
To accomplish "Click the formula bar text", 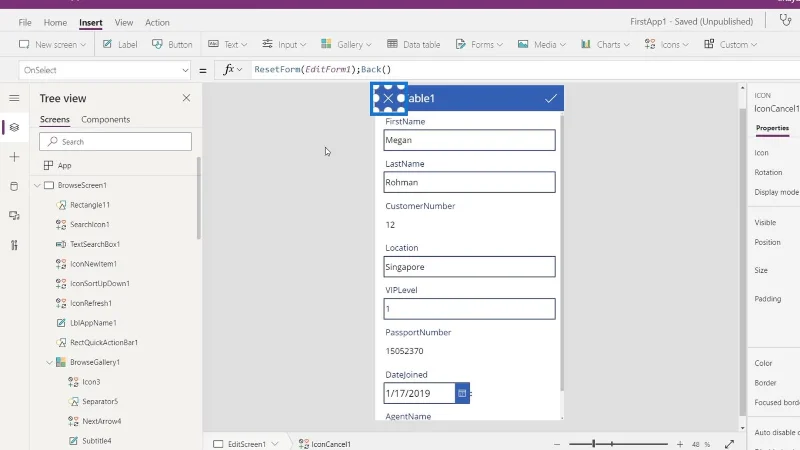I will (x=322, y=69).
